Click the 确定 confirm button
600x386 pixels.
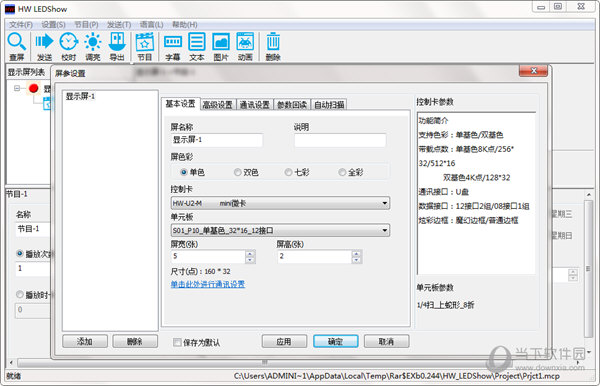coord(336,341)
